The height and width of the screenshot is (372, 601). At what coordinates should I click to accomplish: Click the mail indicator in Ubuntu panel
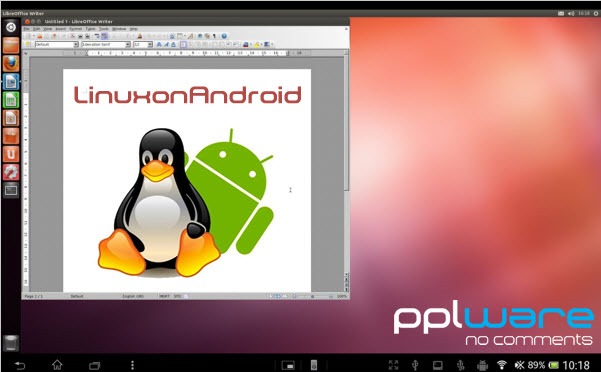click(561, 13)
